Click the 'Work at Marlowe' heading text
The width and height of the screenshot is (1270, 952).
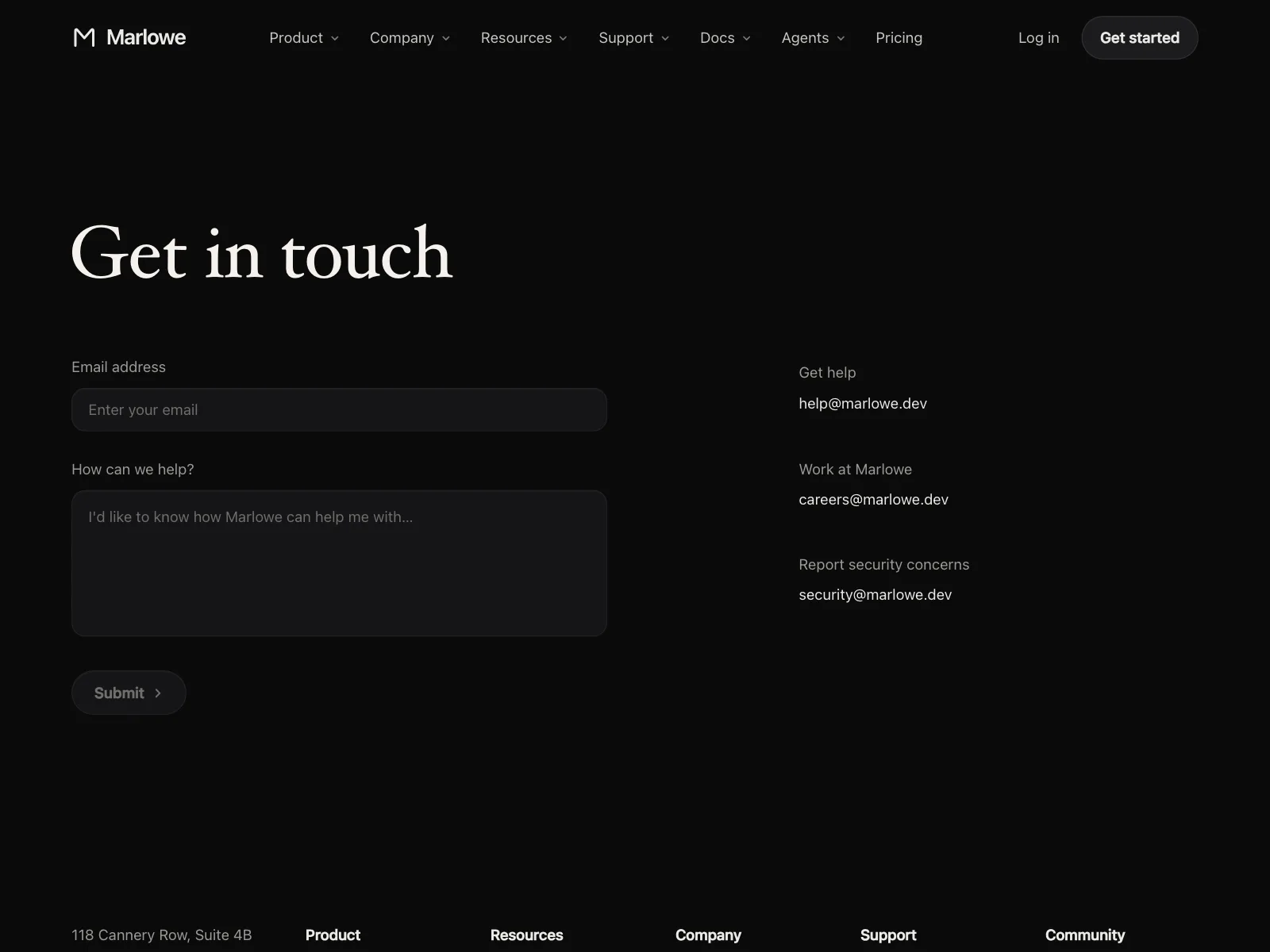[855, 469]
